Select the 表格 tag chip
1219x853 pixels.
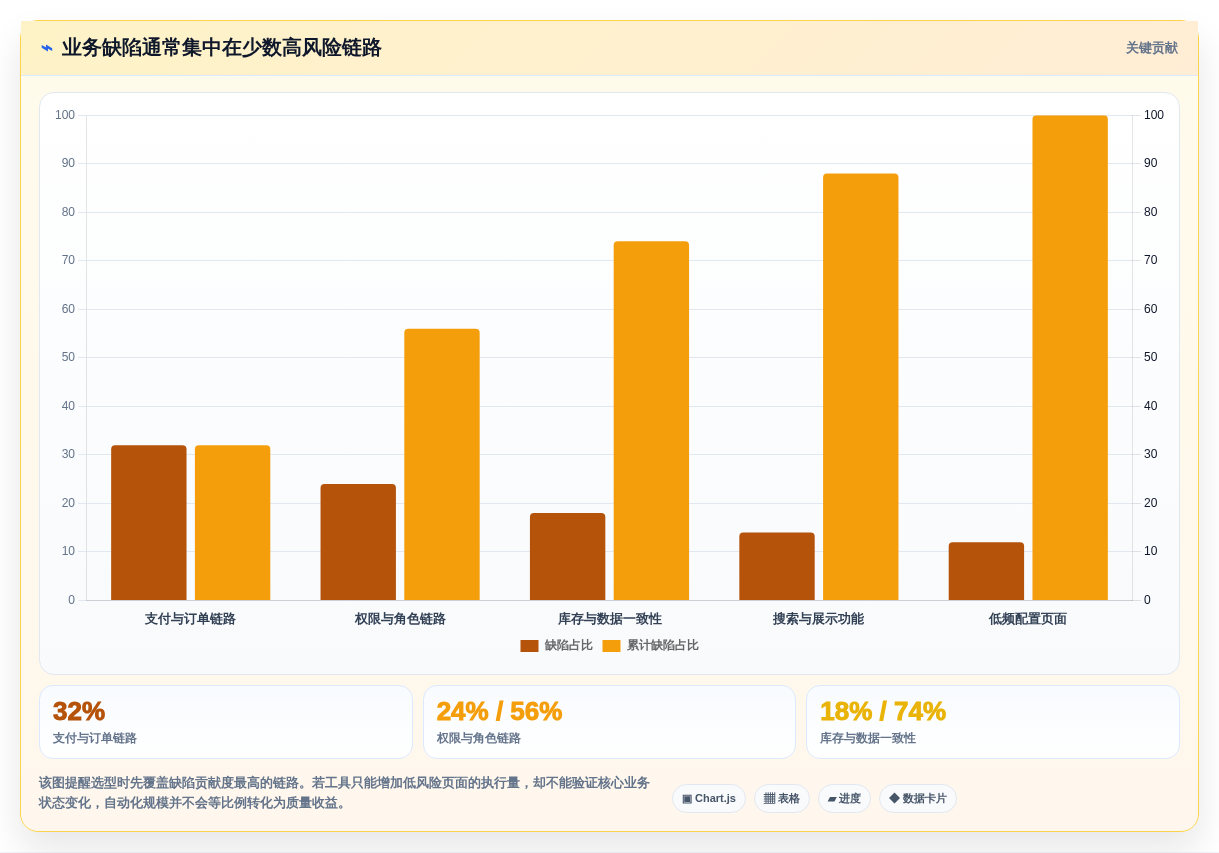pos(782,798)
